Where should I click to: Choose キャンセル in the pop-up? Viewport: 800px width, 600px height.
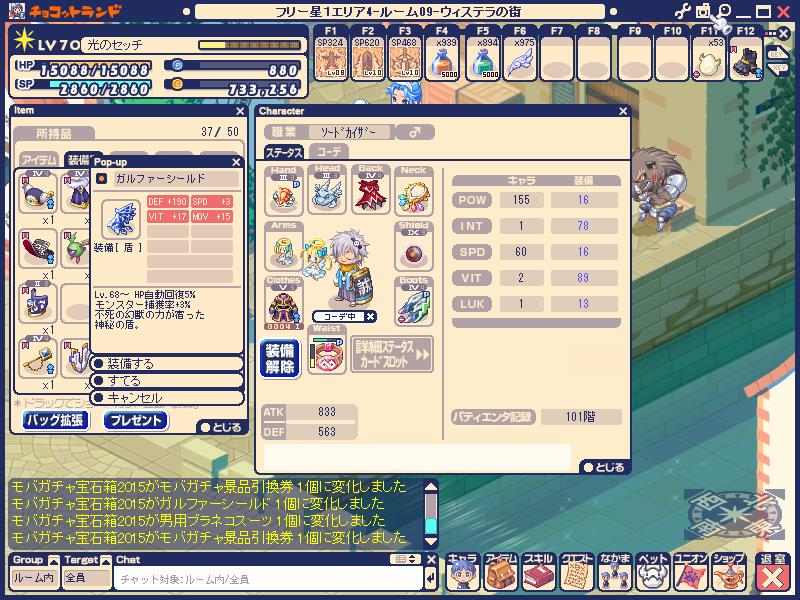tap(167, 398)
